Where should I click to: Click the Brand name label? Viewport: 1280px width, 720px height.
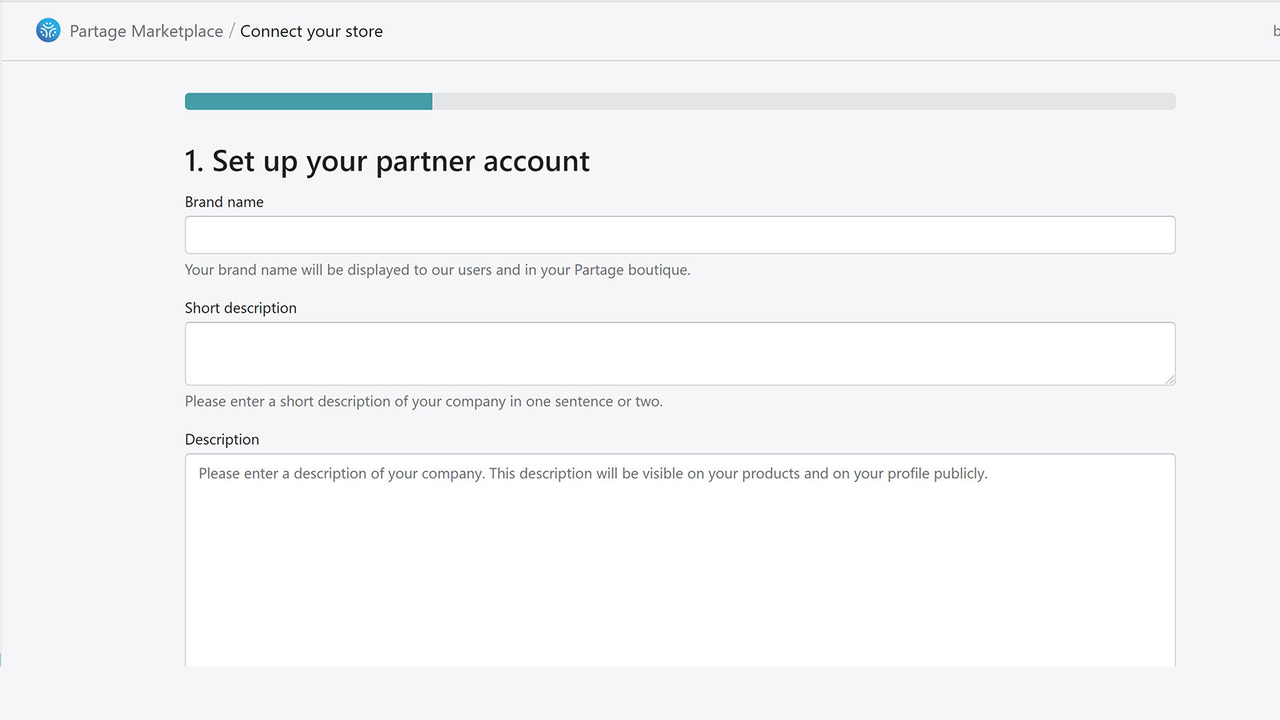coord(224,202)
